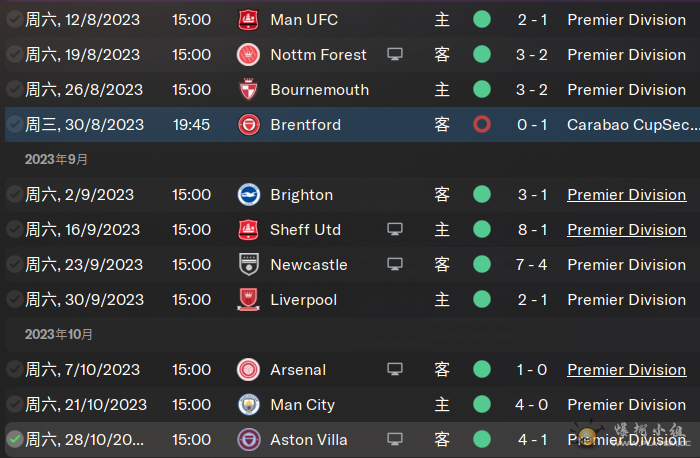The width and height of the screenshot is (700, 458).
Task: Click TV broadcast icon for Newcastle match
Action: [x=395, y=264]
